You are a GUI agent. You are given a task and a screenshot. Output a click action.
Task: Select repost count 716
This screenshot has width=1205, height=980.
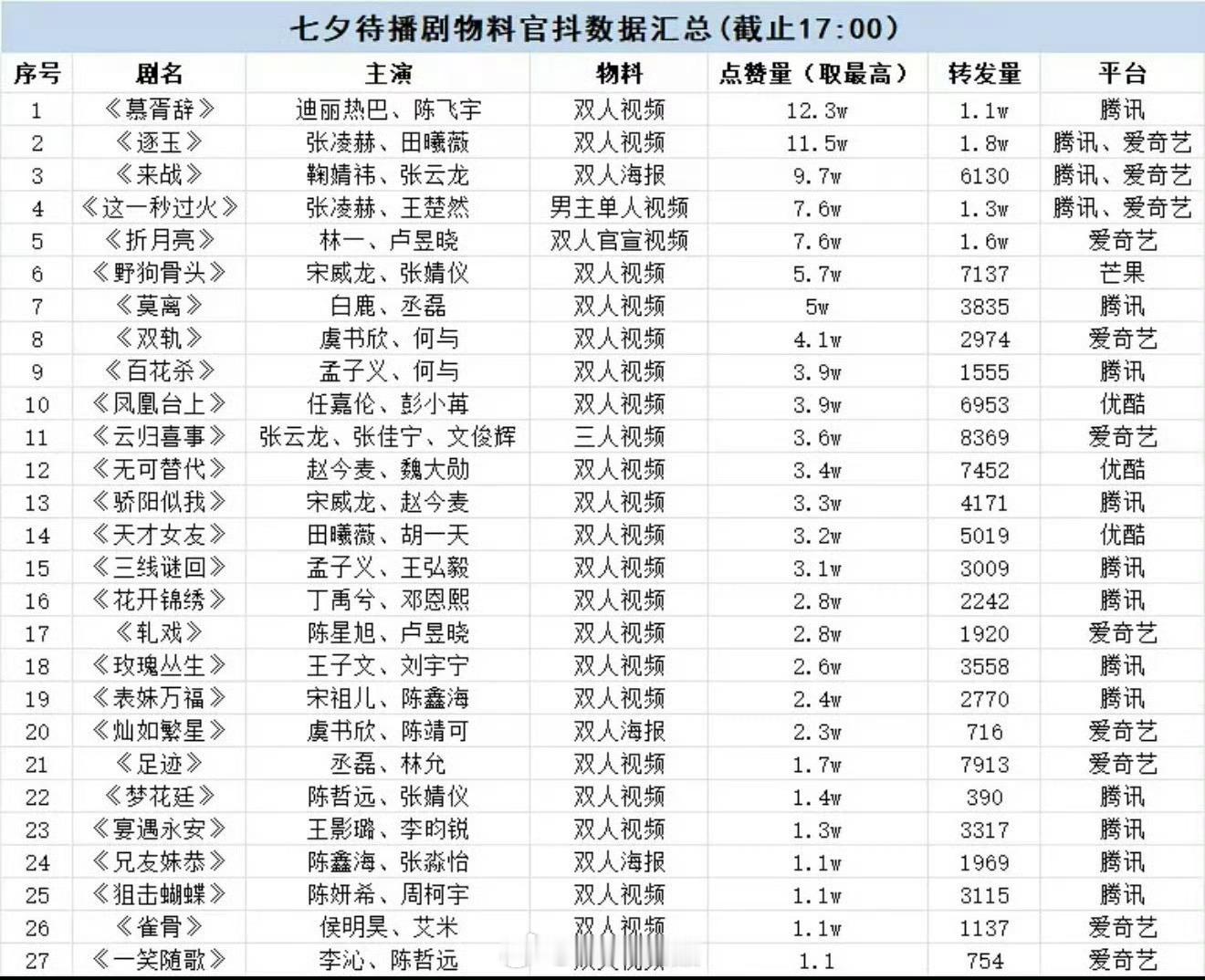tap(984, 733)
